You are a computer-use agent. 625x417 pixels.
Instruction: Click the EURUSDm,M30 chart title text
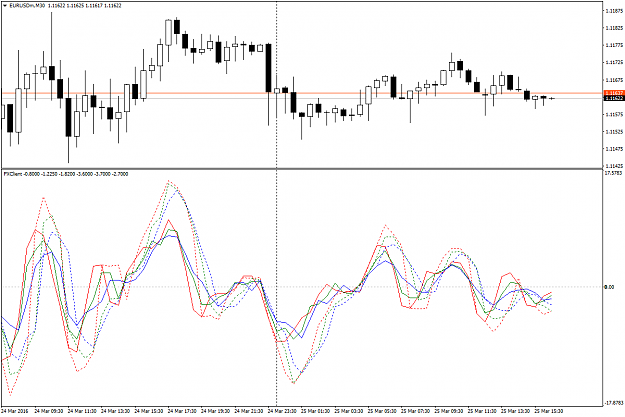tap(26, 6)
